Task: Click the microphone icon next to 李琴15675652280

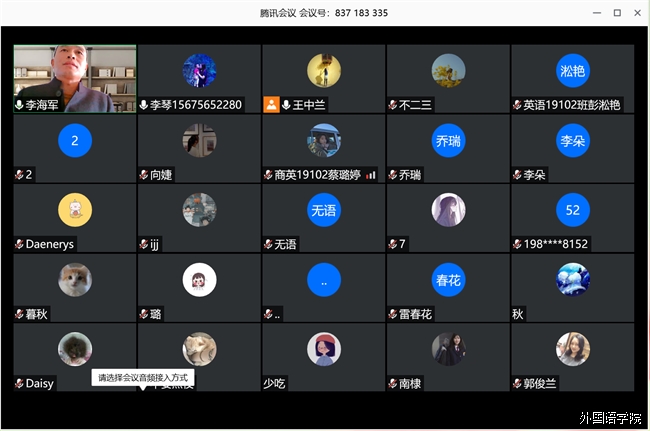Action: (143, 105)
